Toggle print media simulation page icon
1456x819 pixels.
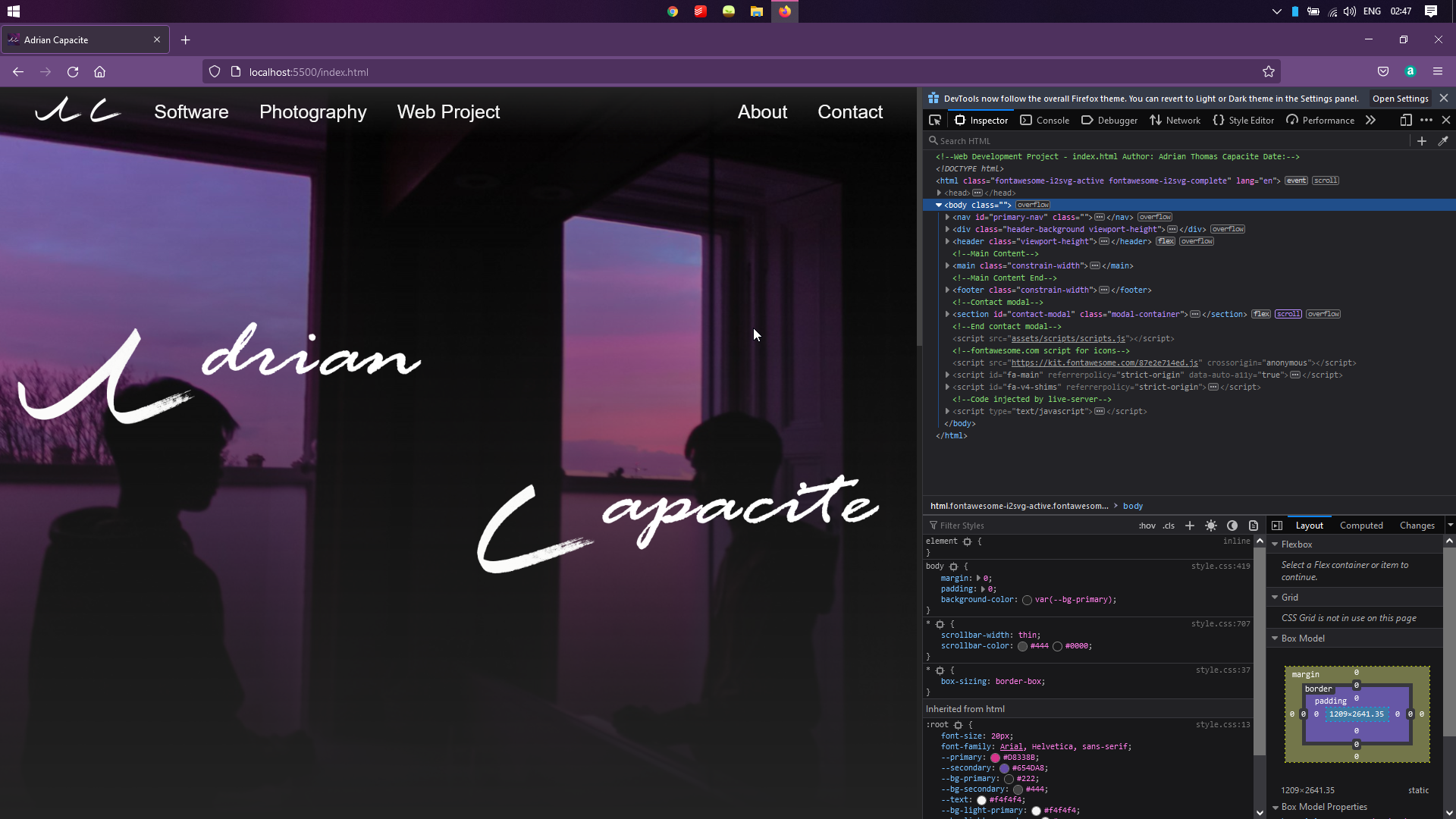(1254, 526)
